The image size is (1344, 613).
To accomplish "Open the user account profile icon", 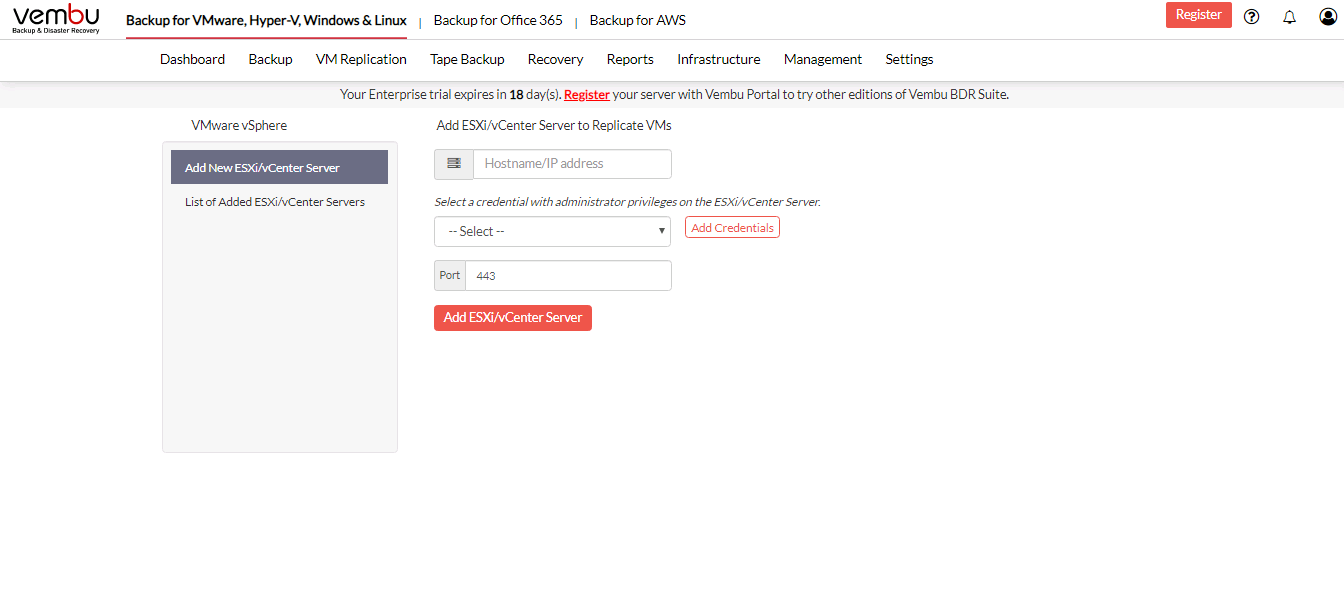I will pyautogui.click(x=1327, y=17).
